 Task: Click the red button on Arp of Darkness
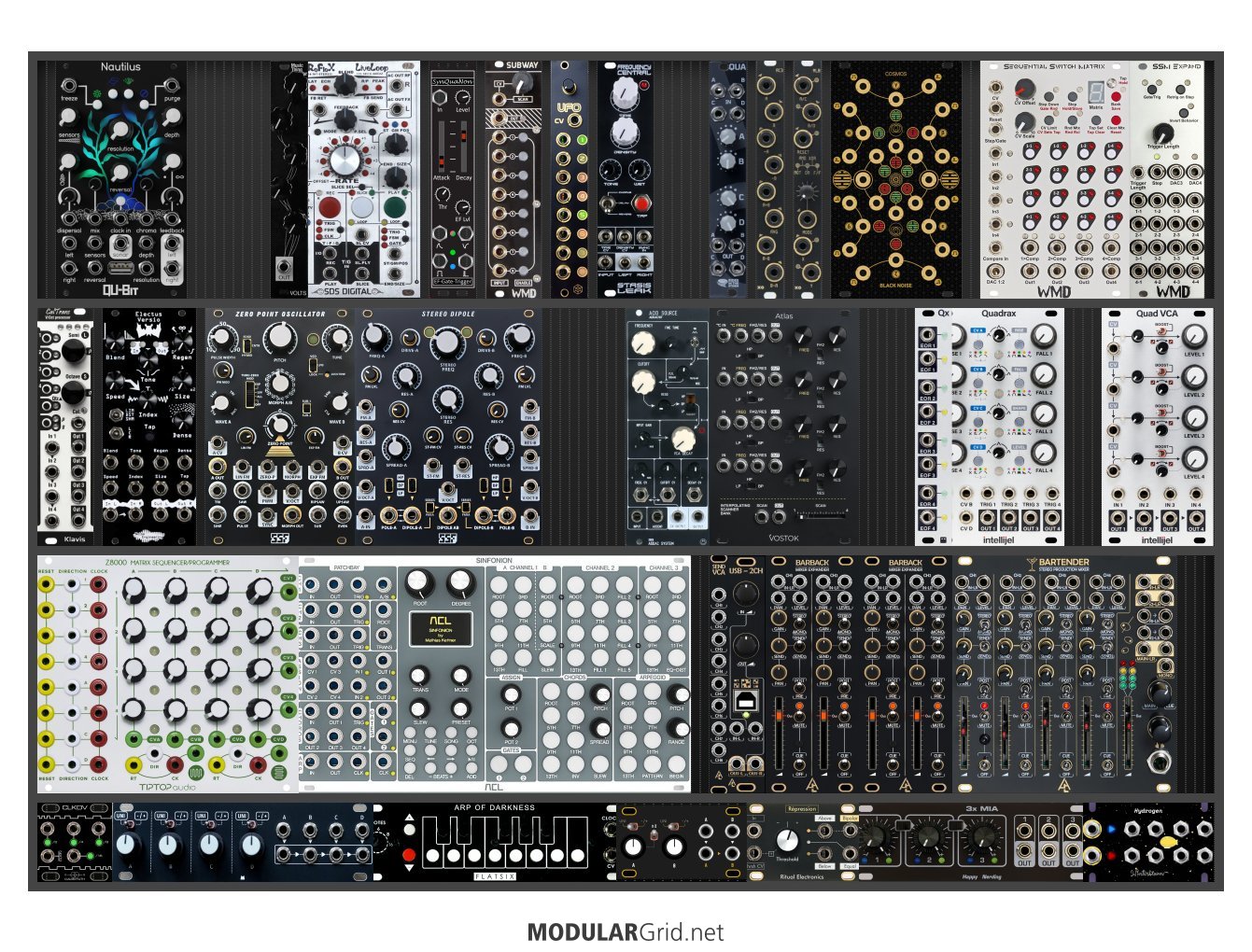(x=409, y=855)
